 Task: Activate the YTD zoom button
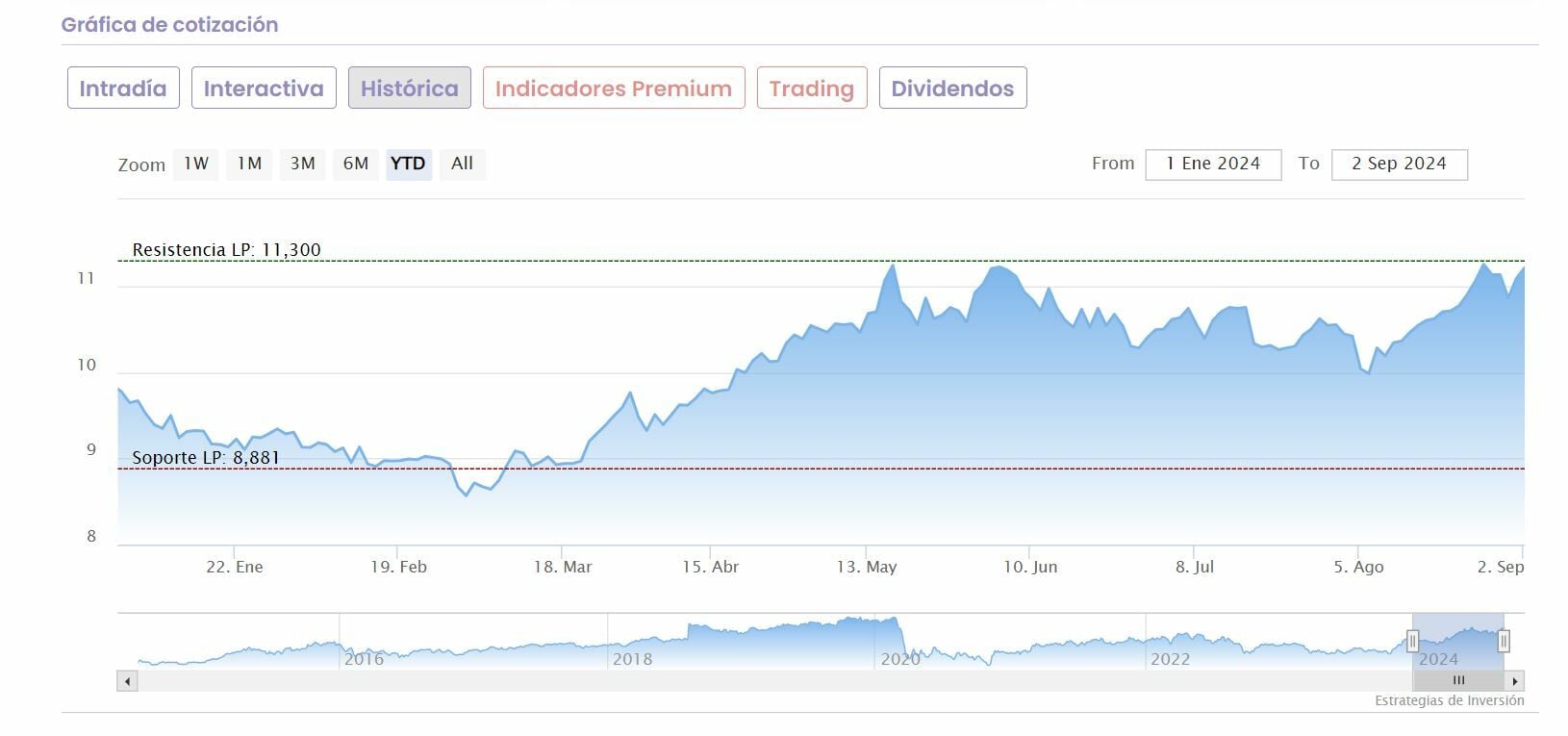[x=408, y=164]
